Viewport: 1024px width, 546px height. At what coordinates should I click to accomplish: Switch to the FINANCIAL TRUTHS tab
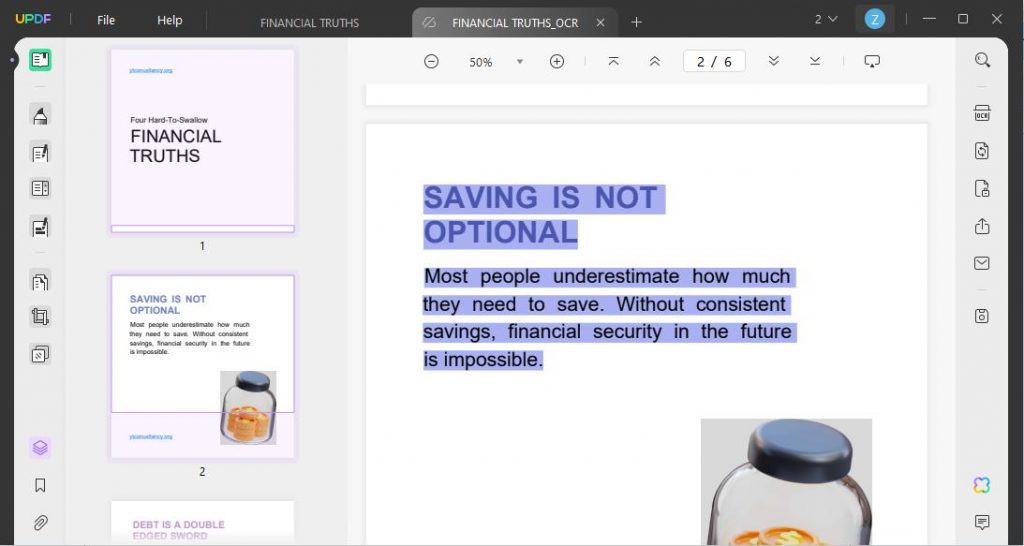coord(310,23)
